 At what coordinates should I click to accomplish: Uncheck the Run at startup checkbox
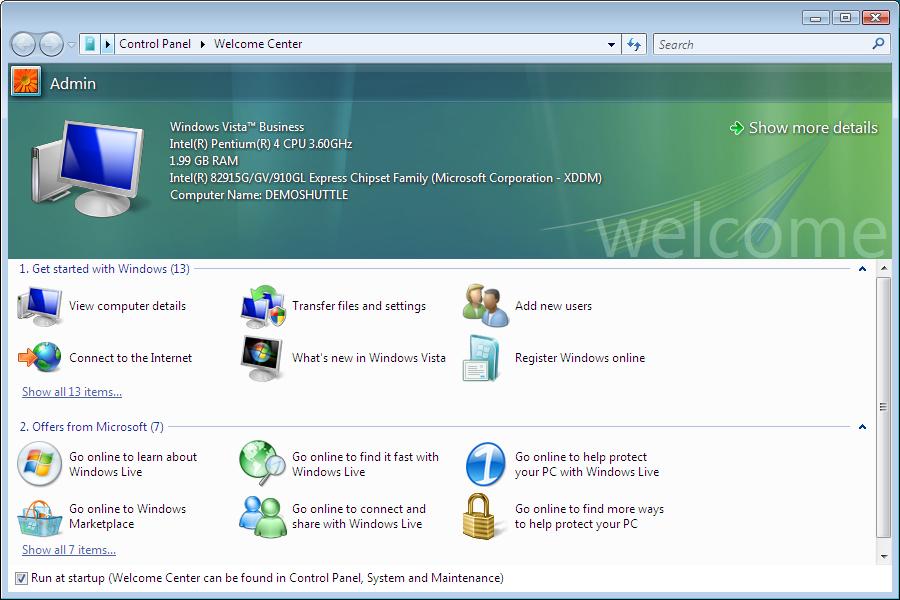tap(21, 578)
